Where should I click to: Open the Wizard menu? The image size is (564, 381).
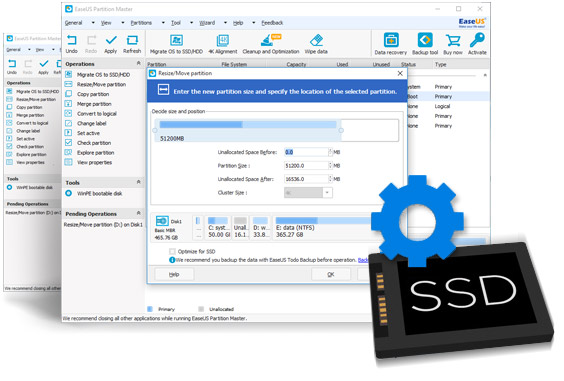(207, 23)
